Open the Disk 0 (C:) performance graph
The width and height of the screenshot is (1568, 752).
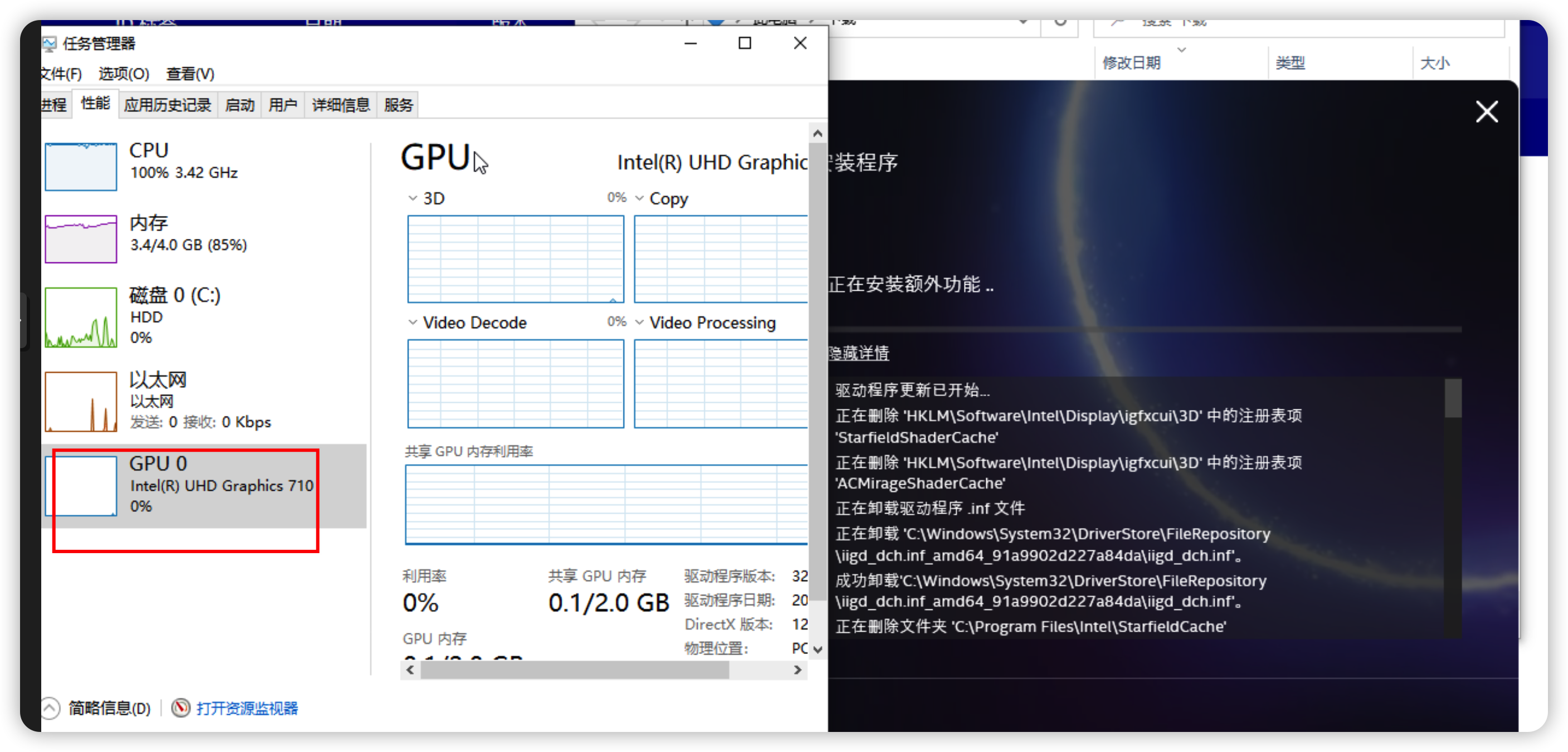tap(80, 317)
